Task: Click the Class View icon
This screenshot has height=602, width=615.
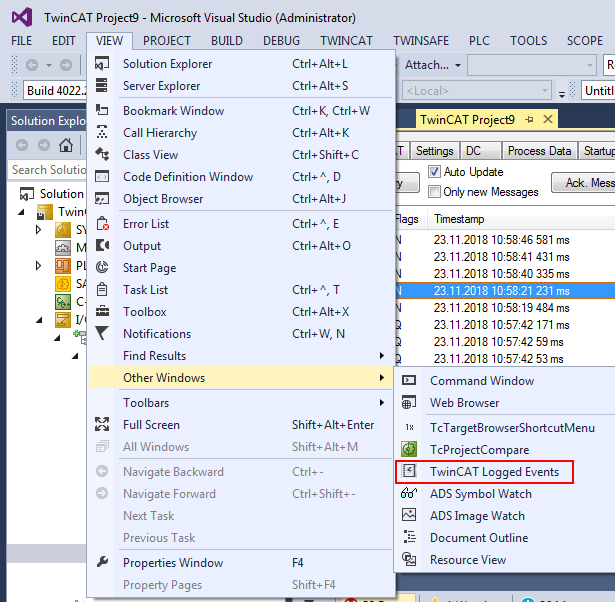Action: point(102,154)
